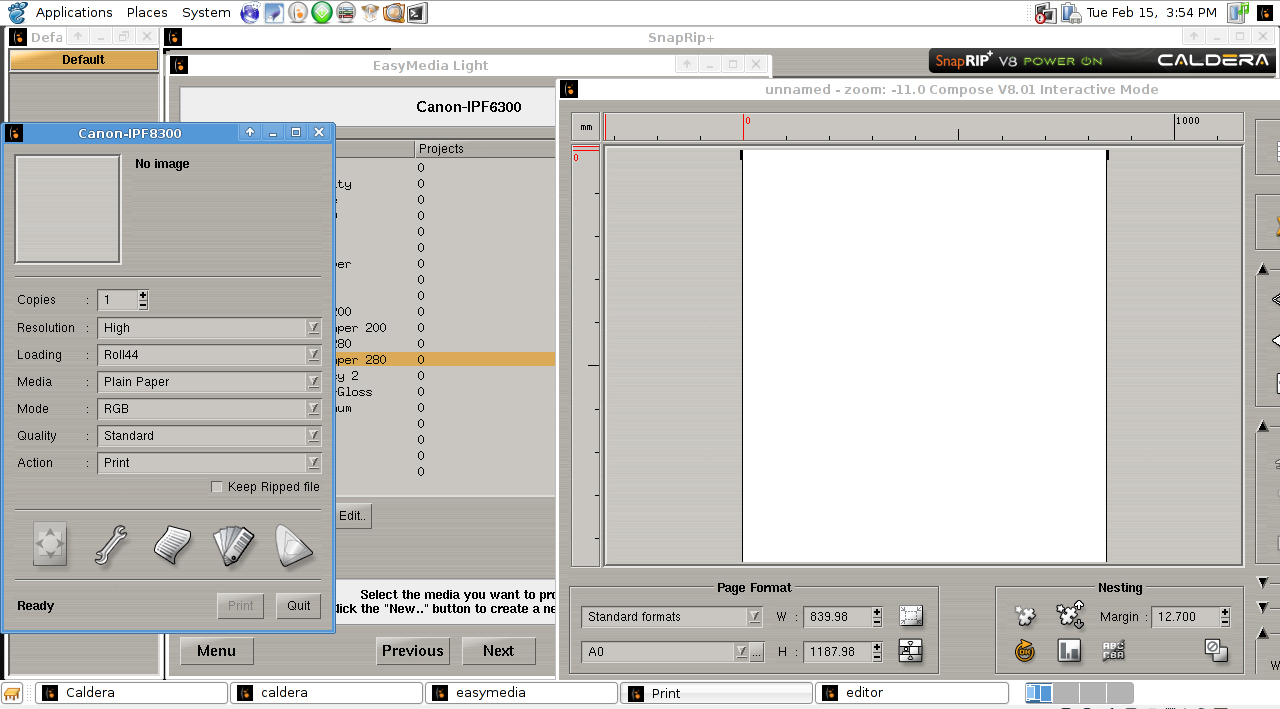This screenshot has height=709, width=1280.
Task: Open the terminal launcher in top panel
Action: [418, 12]
